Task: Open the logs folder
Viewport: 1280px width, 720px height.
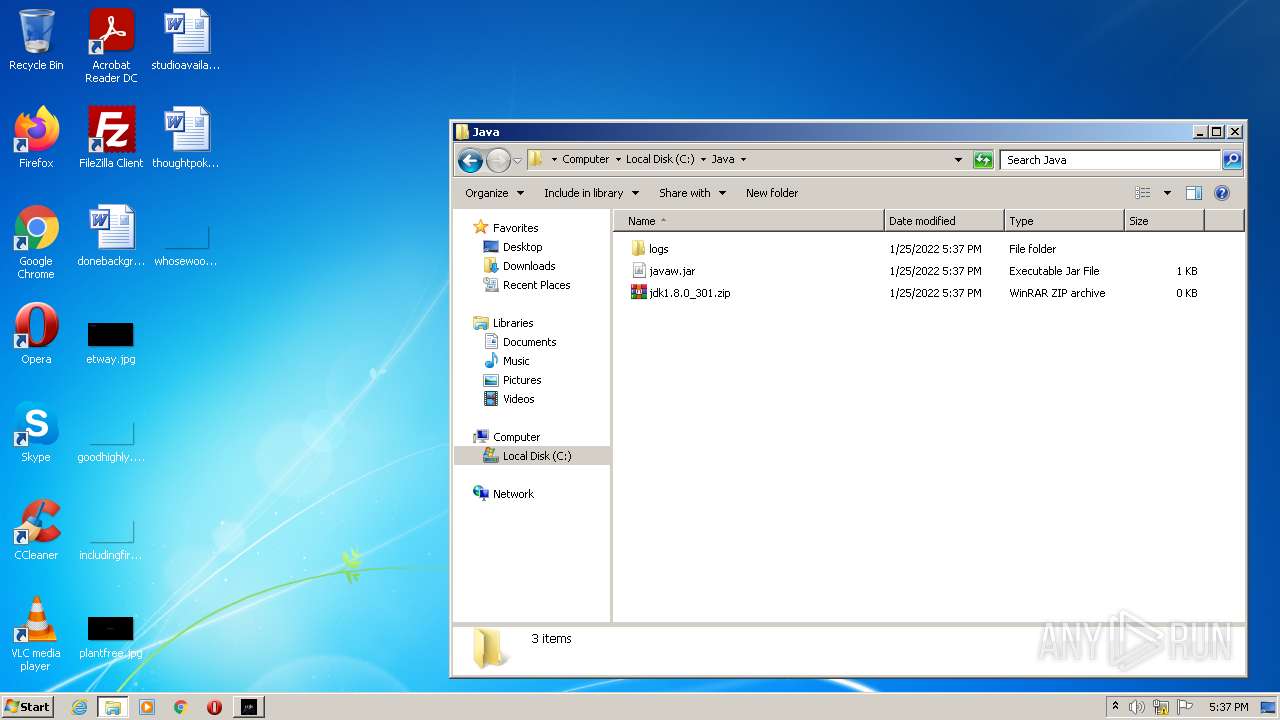Action: [x=658, y=249]
